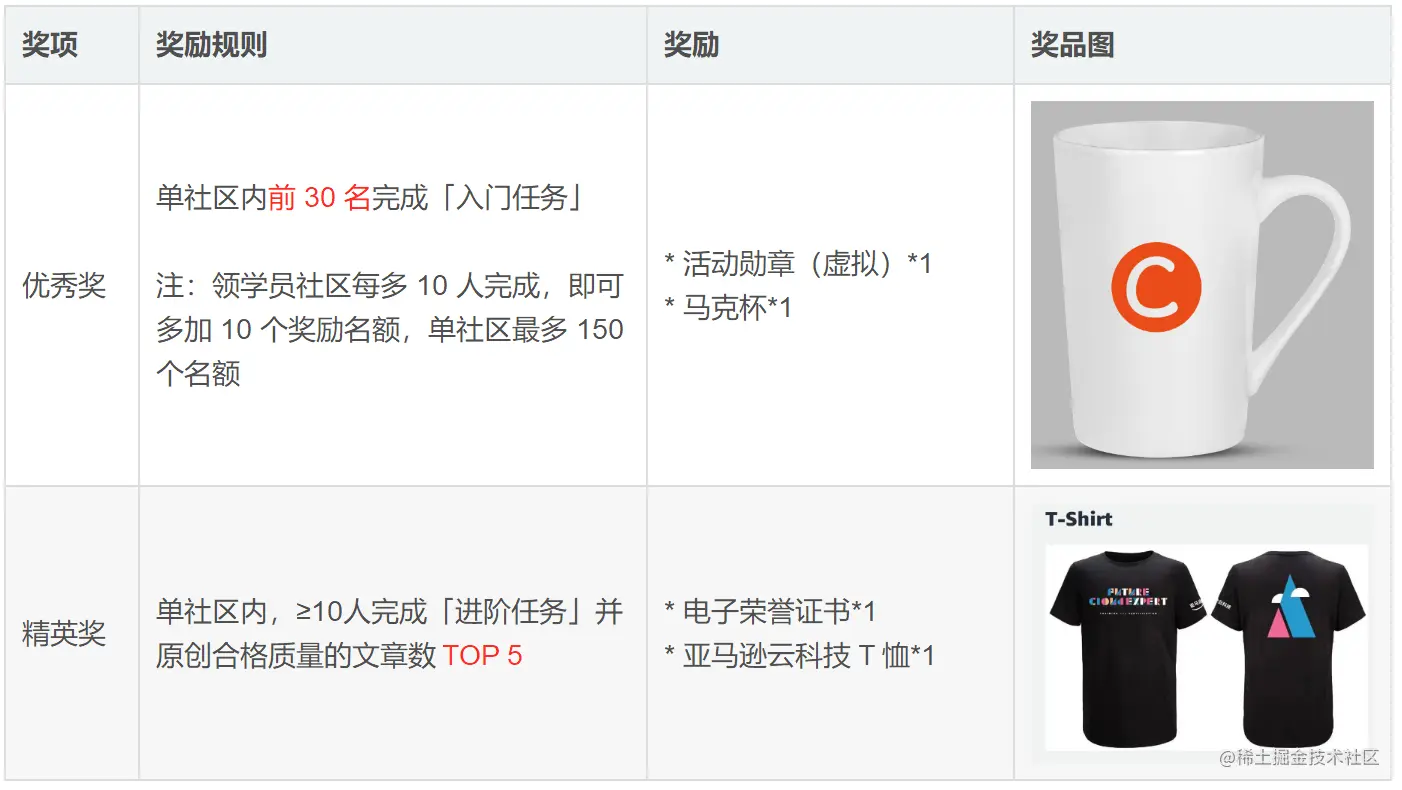Click the 奖项 column header
The height and width of the screenshot is (790, 1402).
(50, 45)
